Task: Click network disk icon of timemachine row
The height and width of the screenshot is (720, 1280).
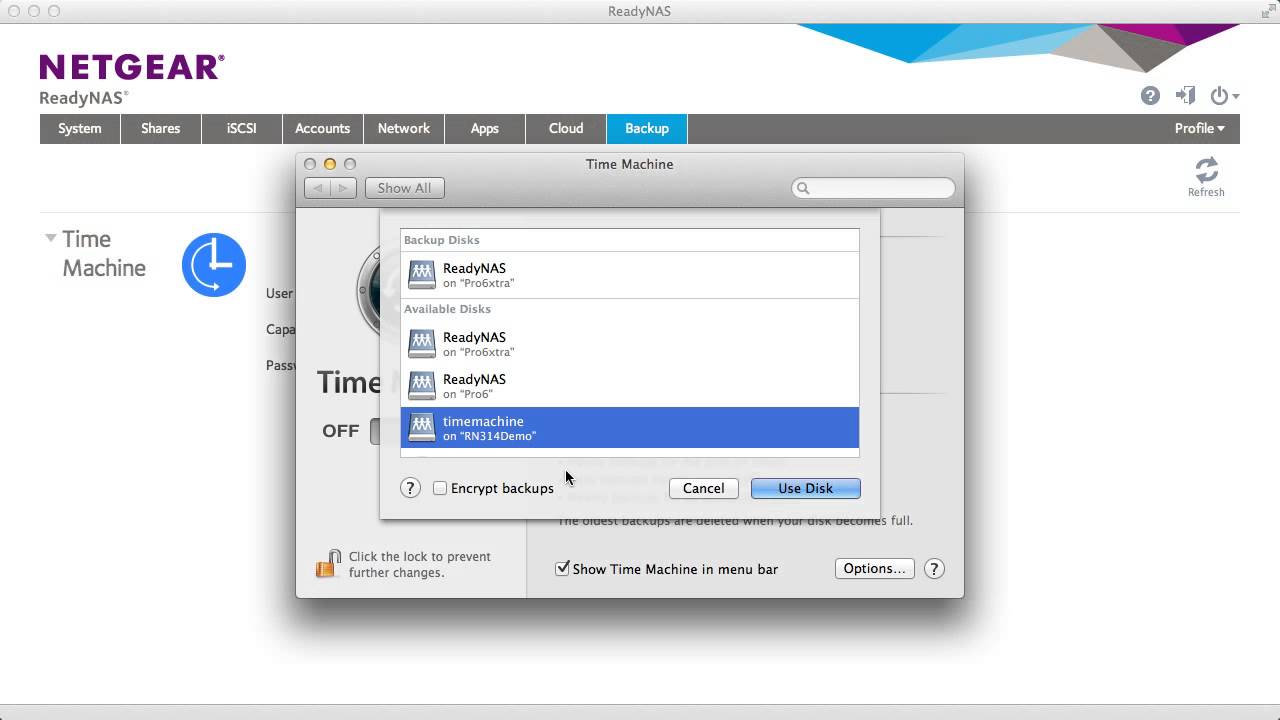Action: click(422, 428)
